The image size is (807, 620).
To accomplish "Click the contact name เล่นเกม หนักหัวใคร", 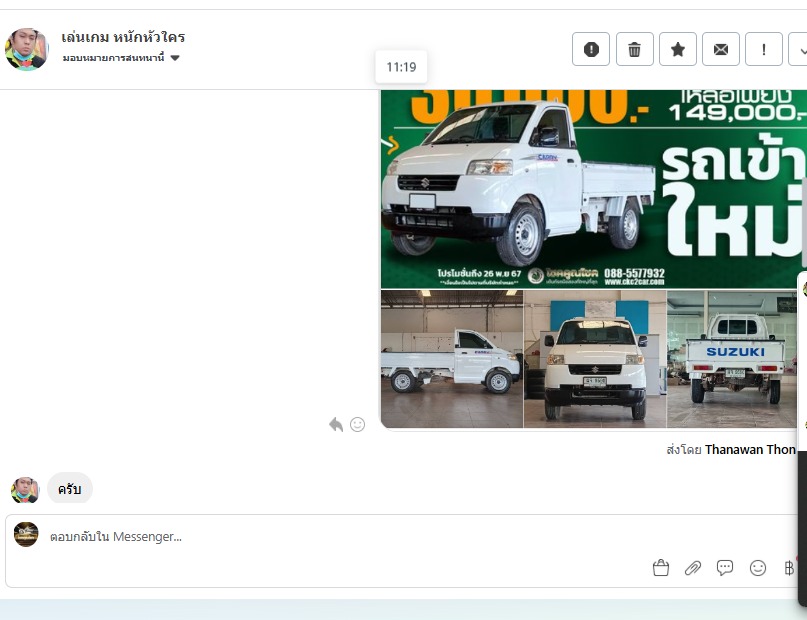I will pos(123,37).
